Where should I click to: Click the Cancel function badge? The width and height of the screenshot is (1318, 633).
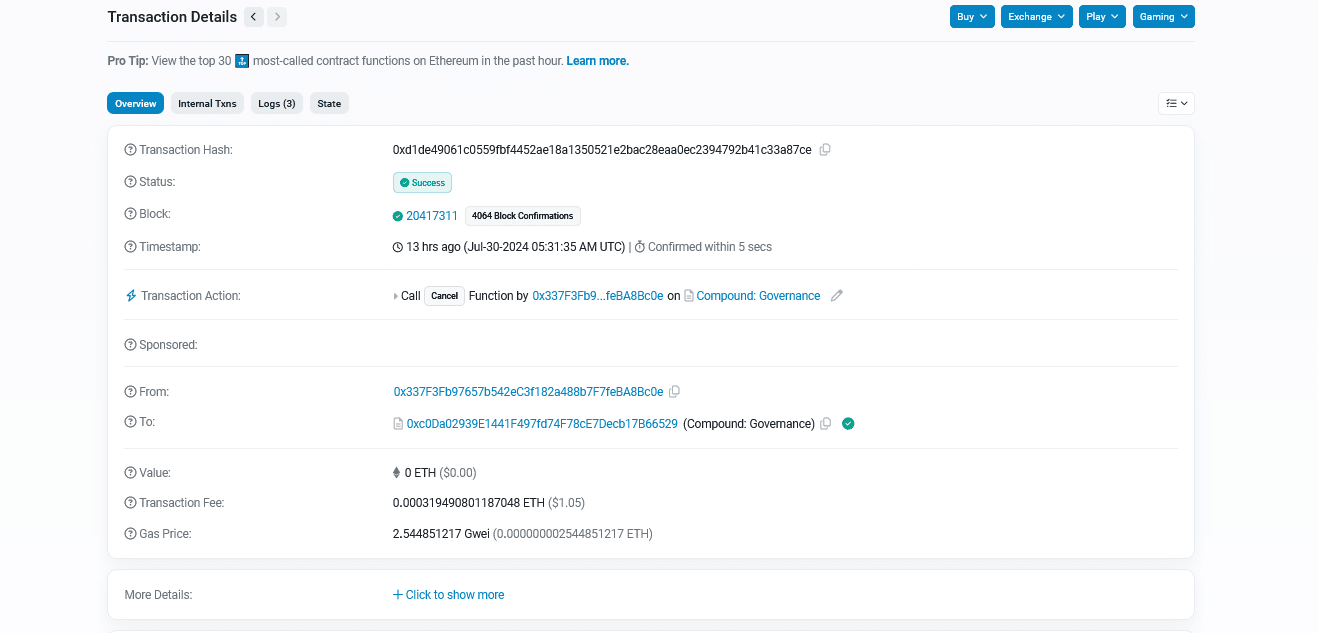[445, 296]
